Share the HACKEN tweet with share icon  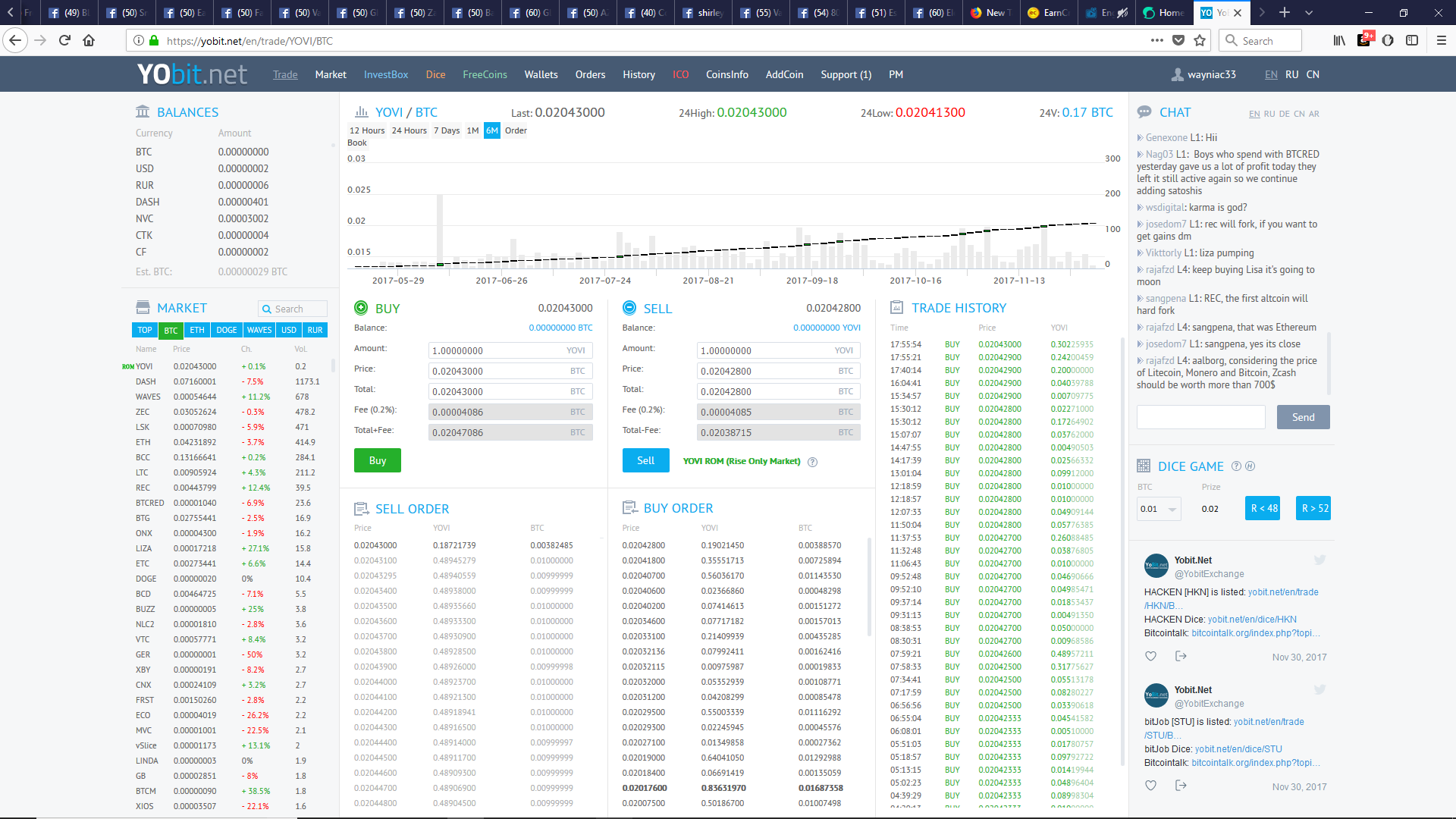(1181, 656)
